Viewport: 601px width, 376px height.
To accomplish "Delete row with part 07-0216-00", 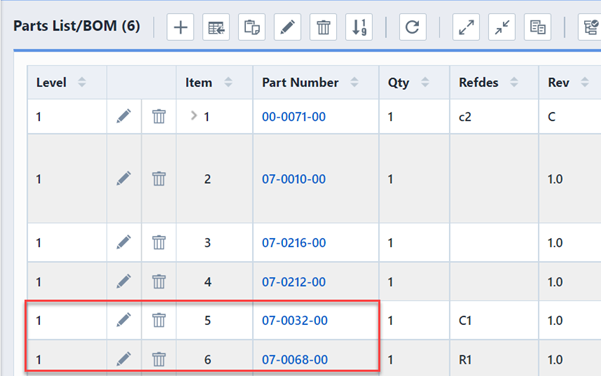I will click(x=159, y=242).
